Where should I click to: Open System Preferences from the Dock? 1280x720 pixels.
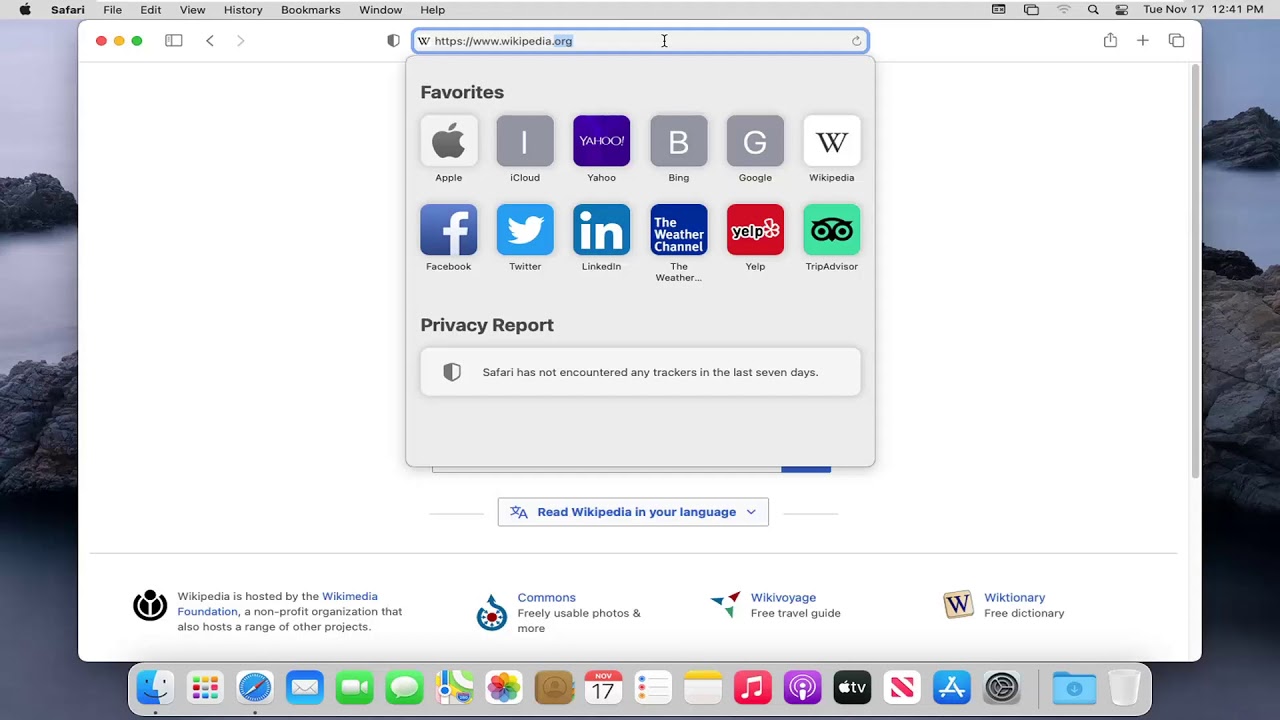click(1002, 688)
